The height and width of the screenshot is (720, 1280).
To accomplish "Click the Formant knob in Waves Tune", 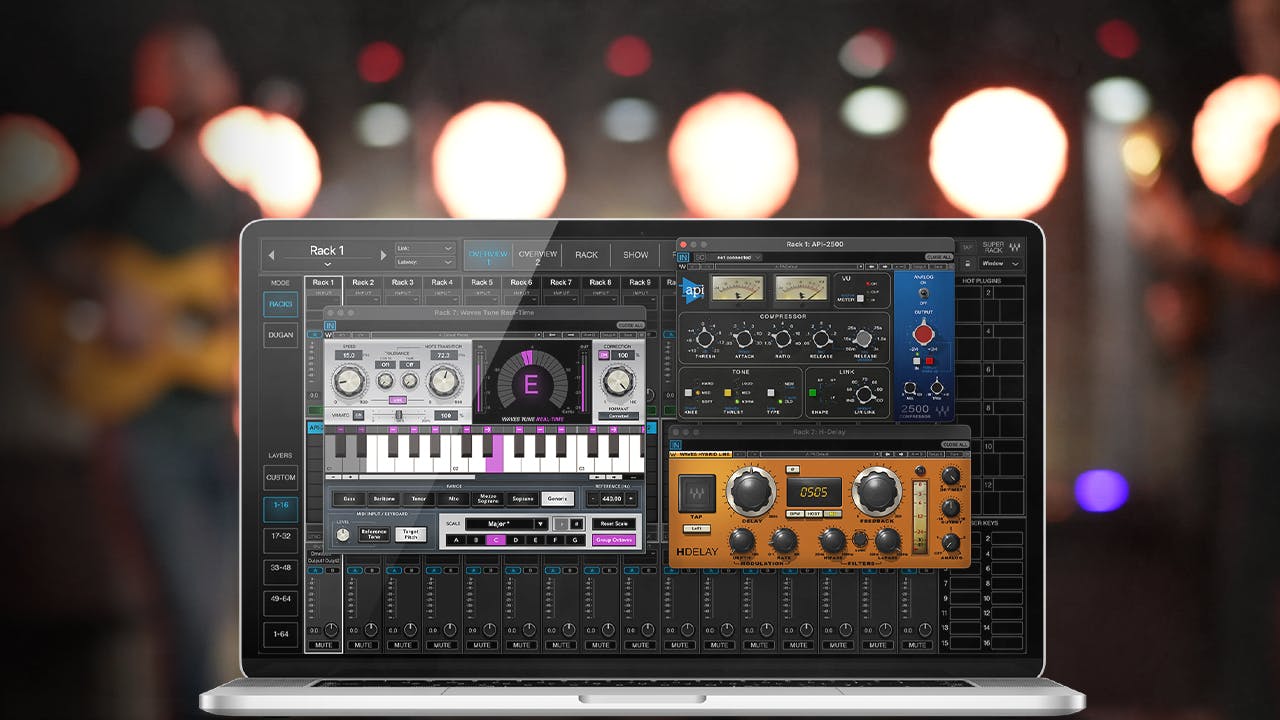I will [618, 380].
